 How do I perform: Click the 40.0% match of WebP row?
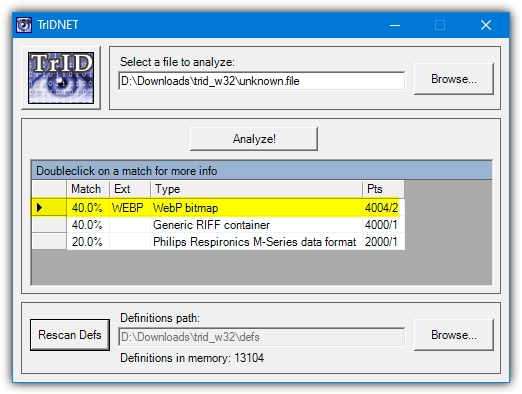(x=88, y=208)
